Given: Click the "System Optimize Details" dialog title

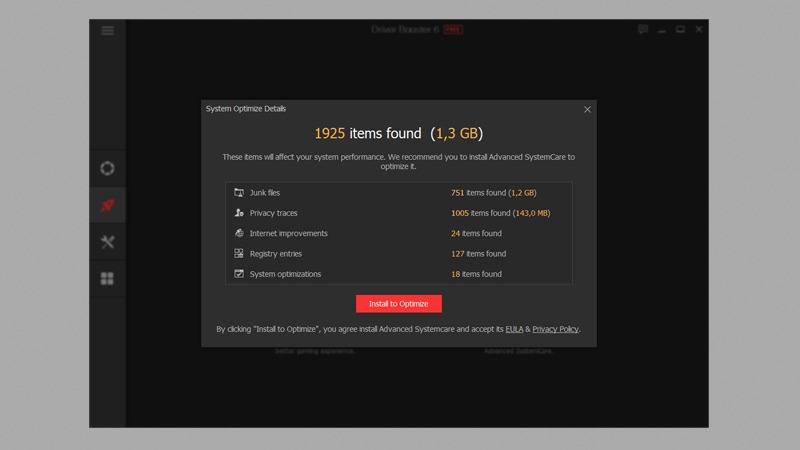Looking at the screenshot, I should (246, 109).
